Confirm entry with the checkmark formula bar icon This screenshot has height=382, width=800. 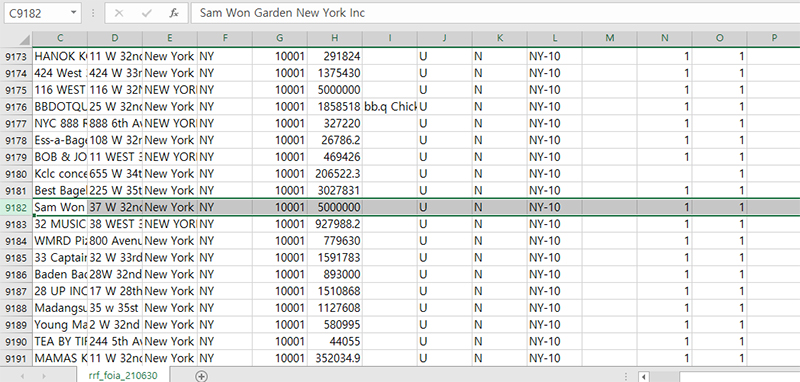[146, 13]
